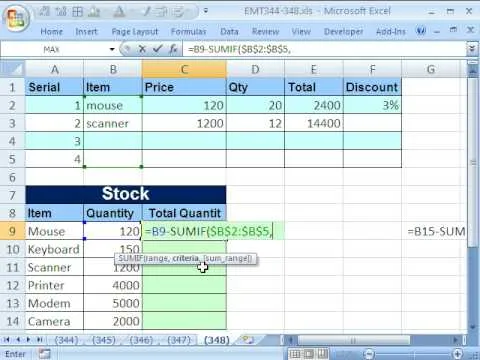Screen dimensions: 480x360
Task: Cancel the formula entry with X button
Action: (x=142, y=49)
